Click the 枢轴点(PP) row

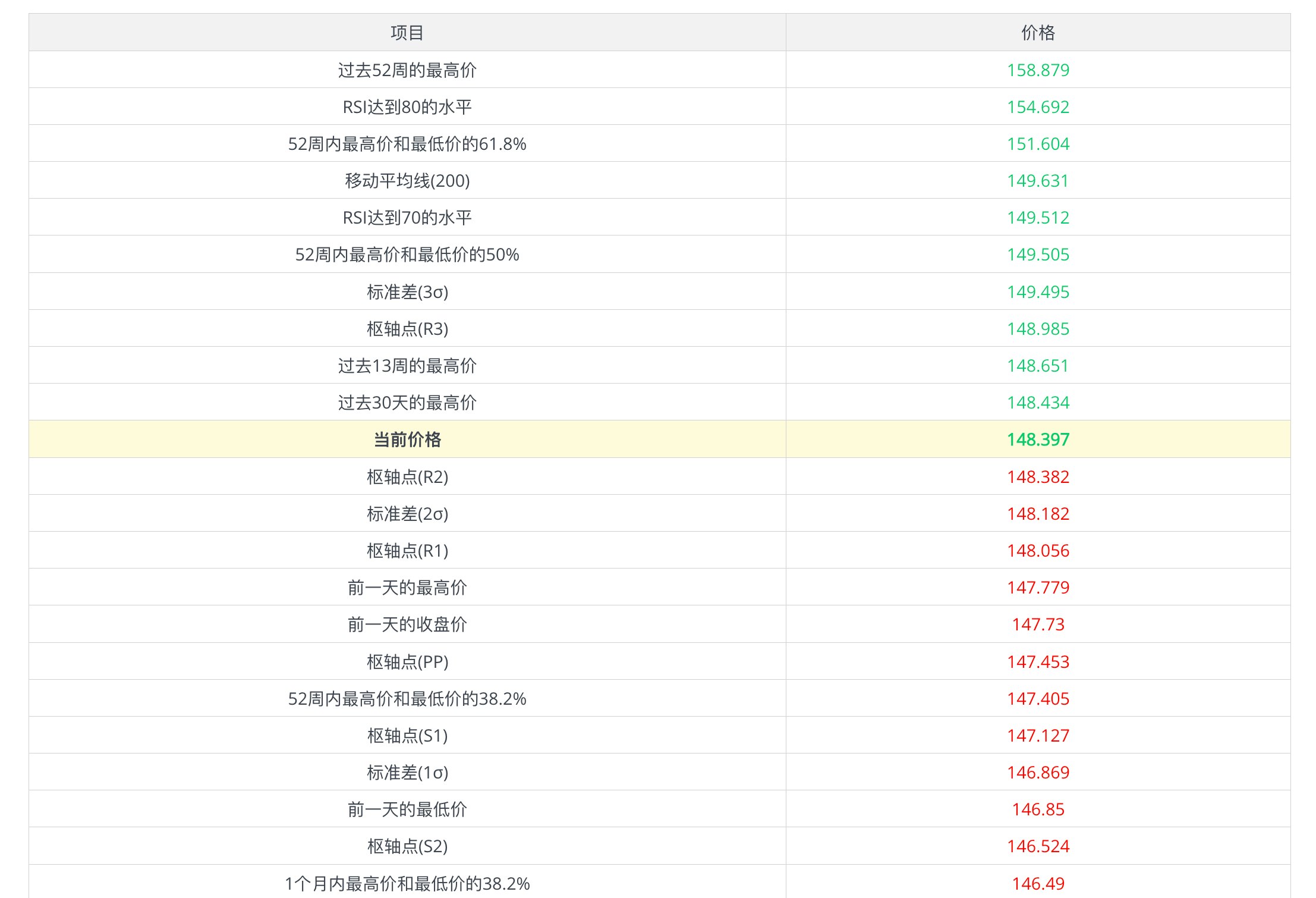coord(408,661)
